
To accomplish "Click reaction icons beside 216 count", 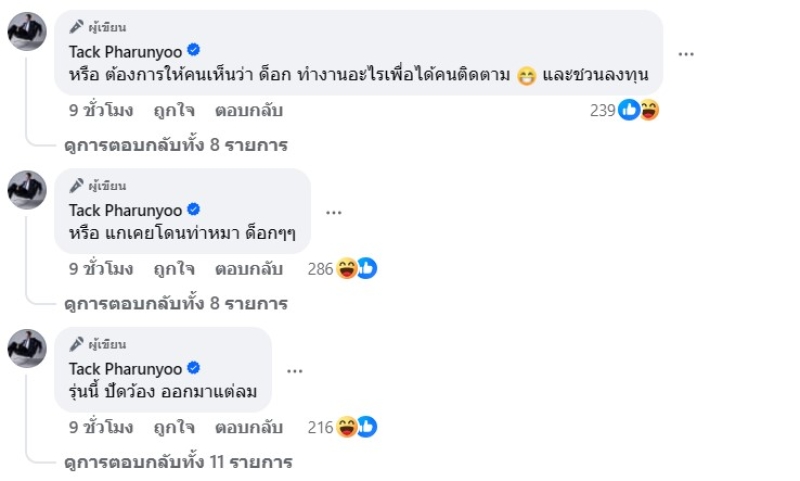I will pyautogui.click(x=357, y=428).
